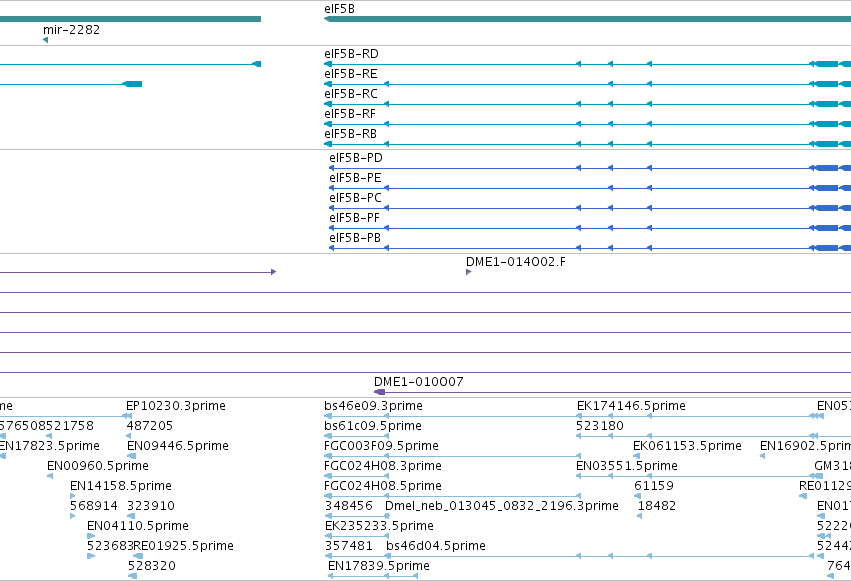Select transcript eIF5B-RB label
Screen dimensions: 851x581
351,134
